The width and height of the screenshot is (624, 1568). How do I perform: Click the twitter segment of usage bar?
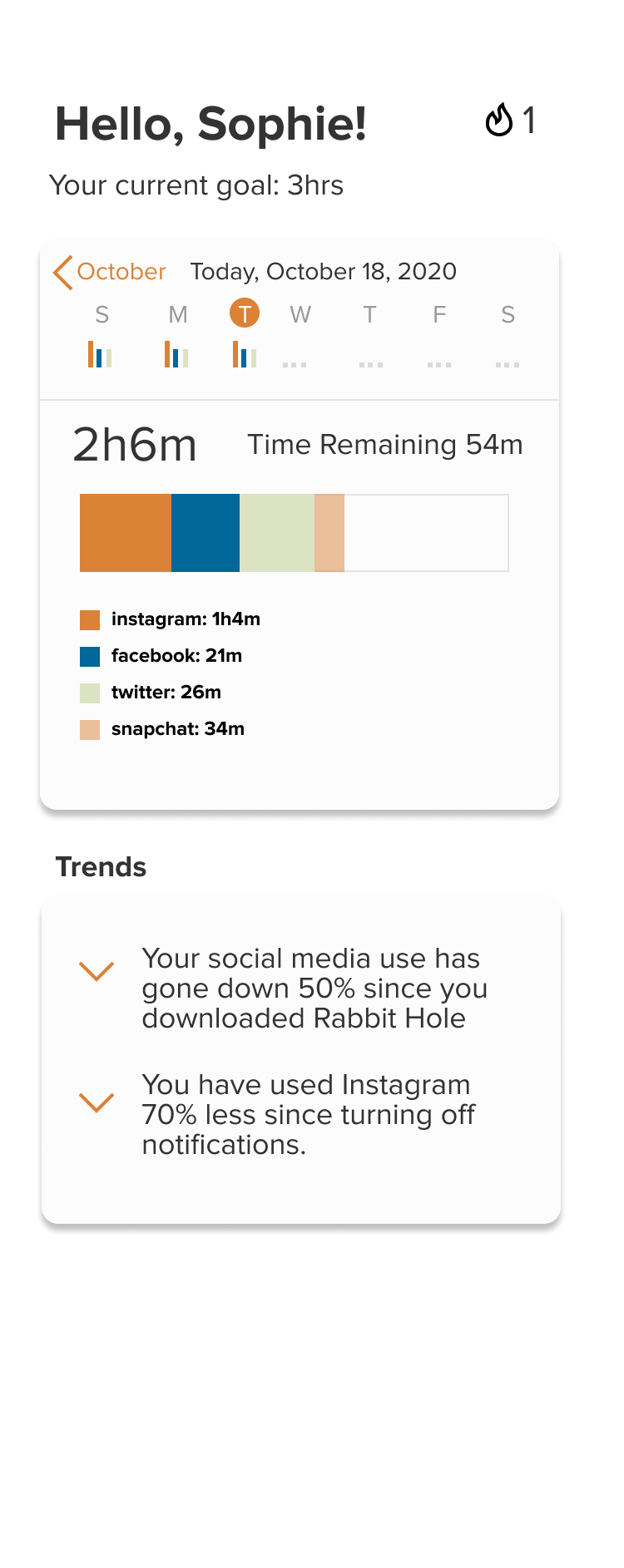click(x=277, y=533)
